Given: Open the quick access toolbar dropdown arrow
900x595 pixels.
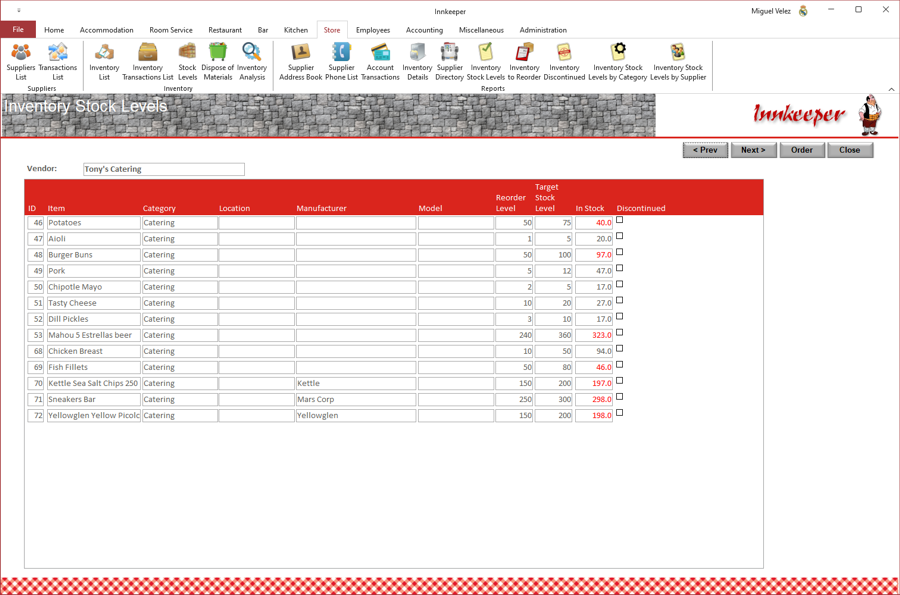Looking at the screenshot, I should point(19,10).
